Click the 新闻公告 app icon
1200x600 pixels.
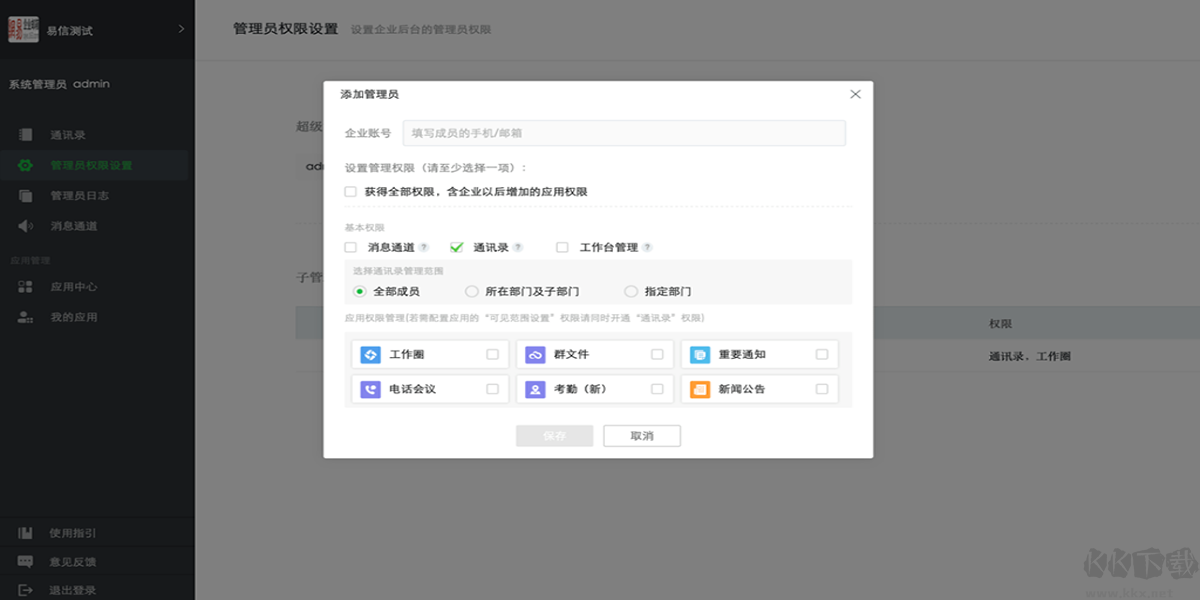pos(702,389)
